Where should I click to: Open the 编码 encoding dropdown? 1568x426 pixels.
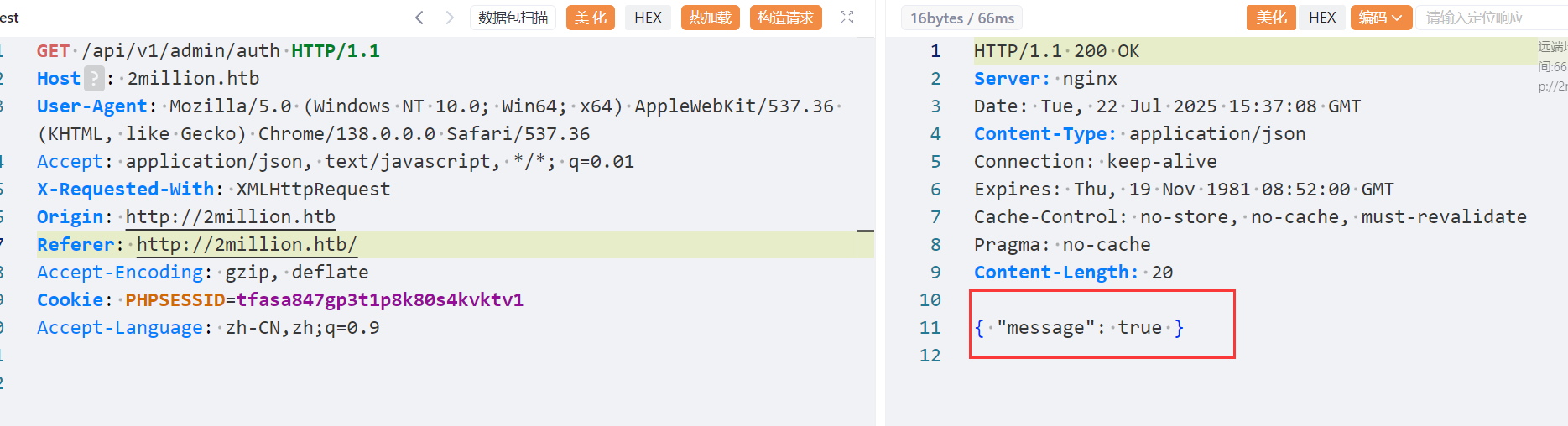[1381, 18]
